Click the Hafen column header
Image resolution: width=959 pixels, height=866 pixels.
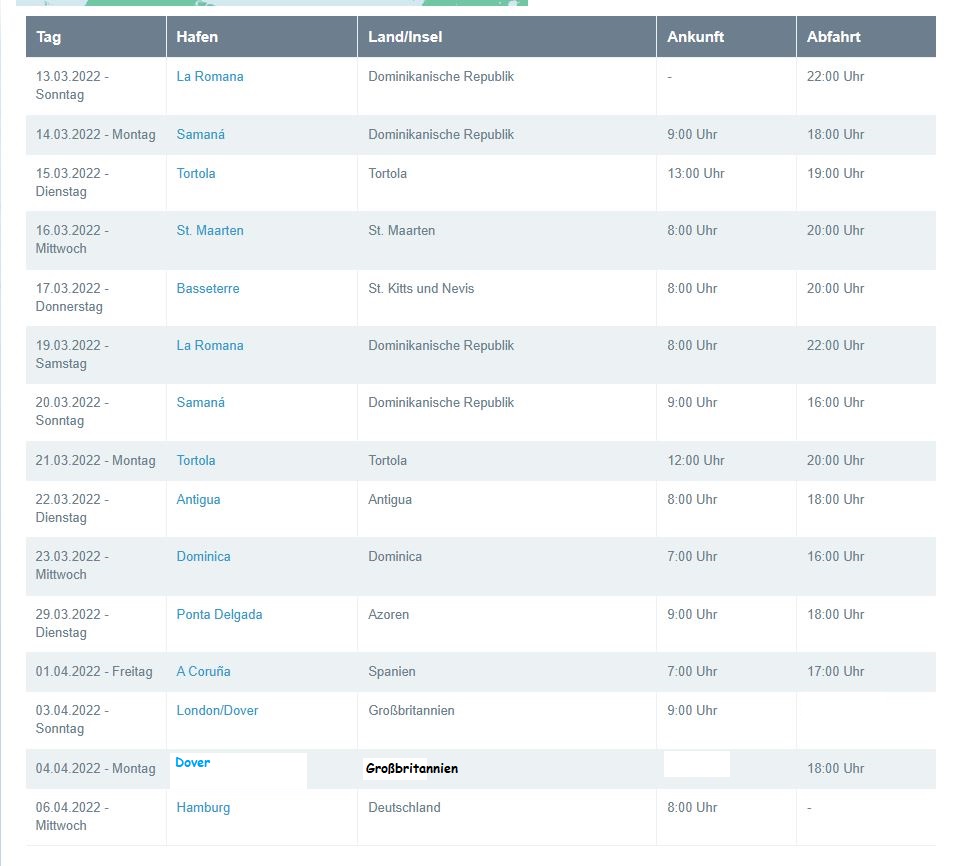pyautogui.click(x=197, y=37)
